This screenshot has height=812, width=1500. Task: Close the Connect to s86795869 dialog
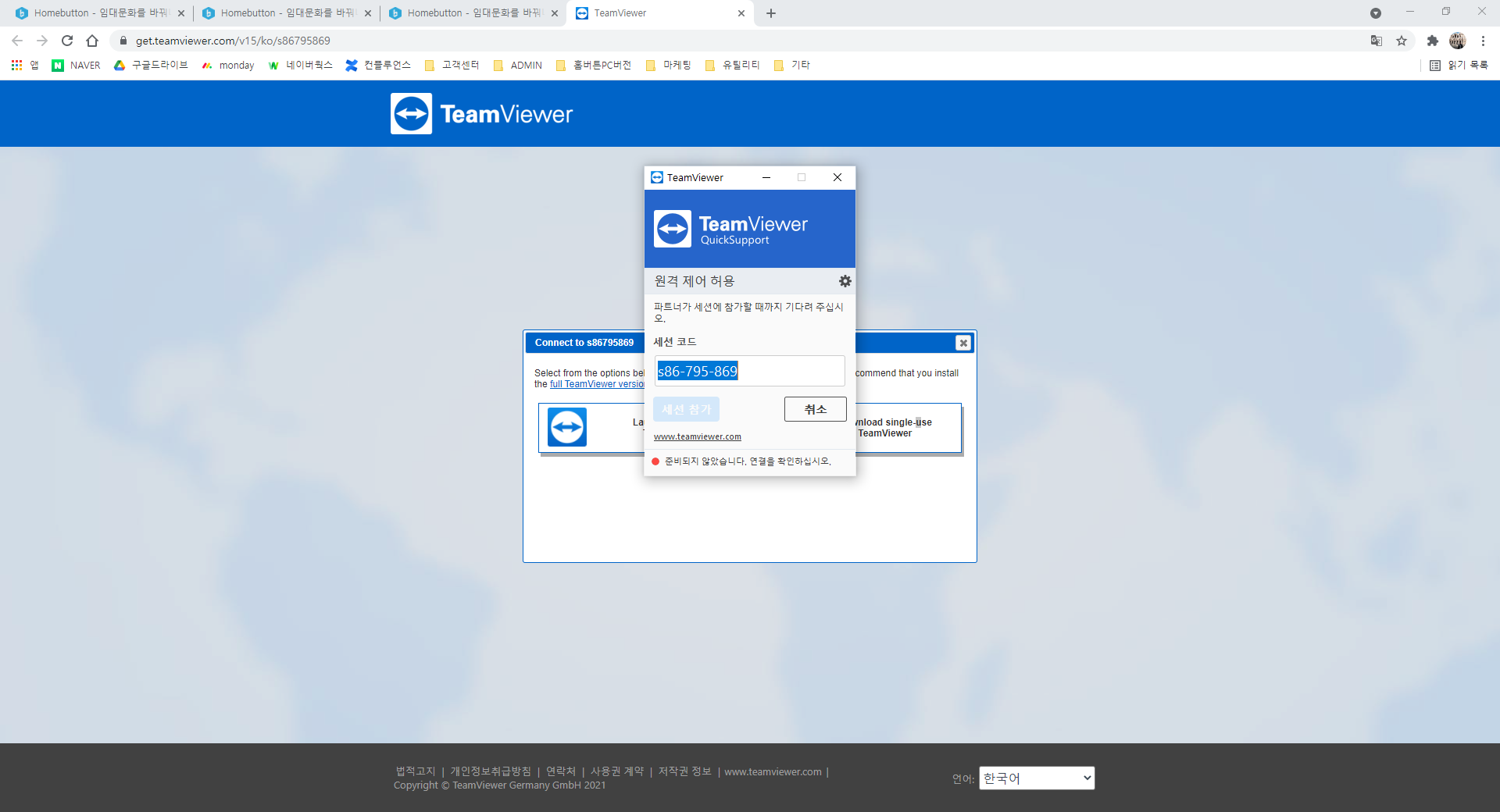coord(963,343)
